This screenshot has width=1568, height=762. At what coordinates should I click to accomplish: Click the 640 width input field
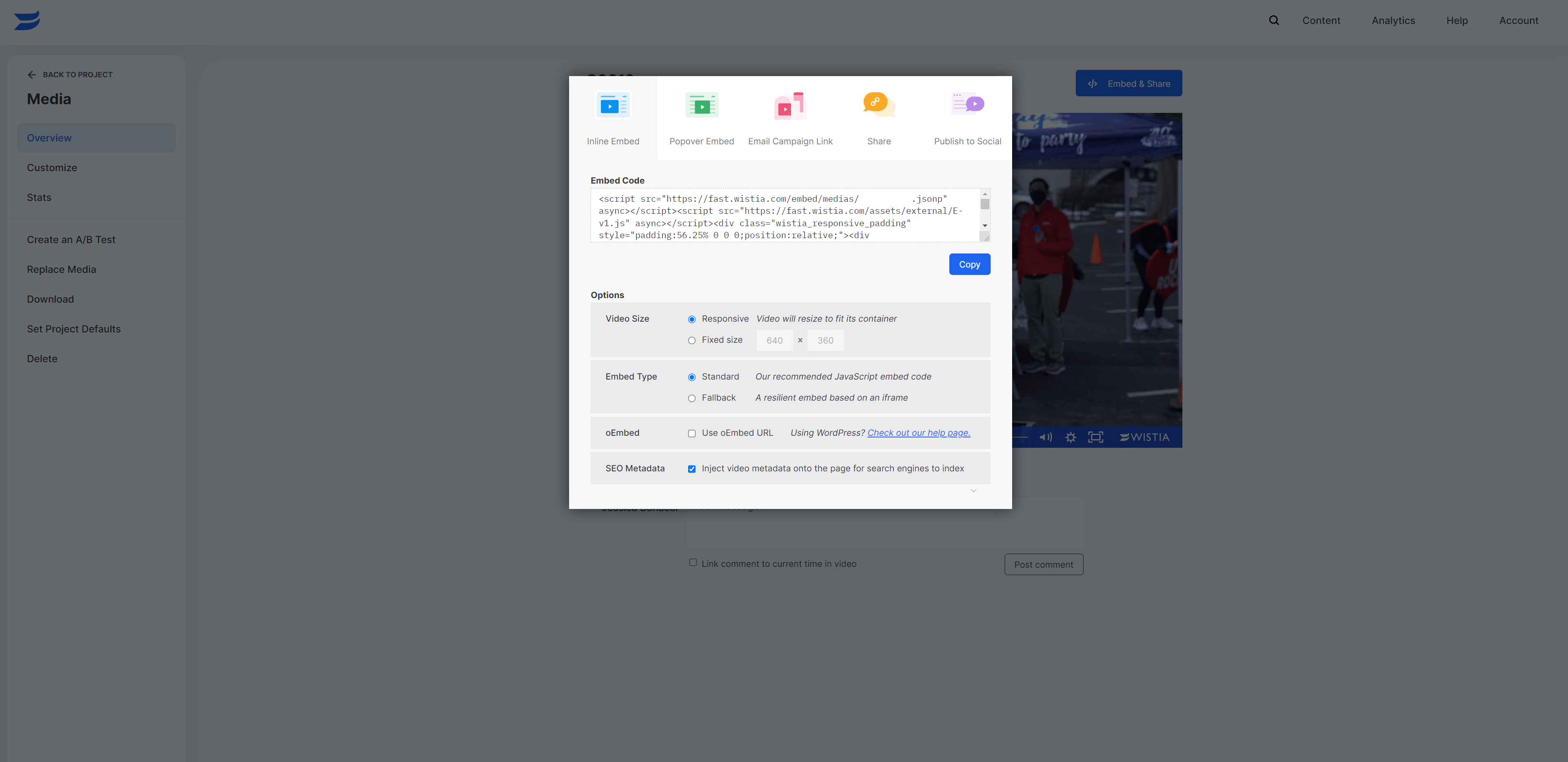774,340
